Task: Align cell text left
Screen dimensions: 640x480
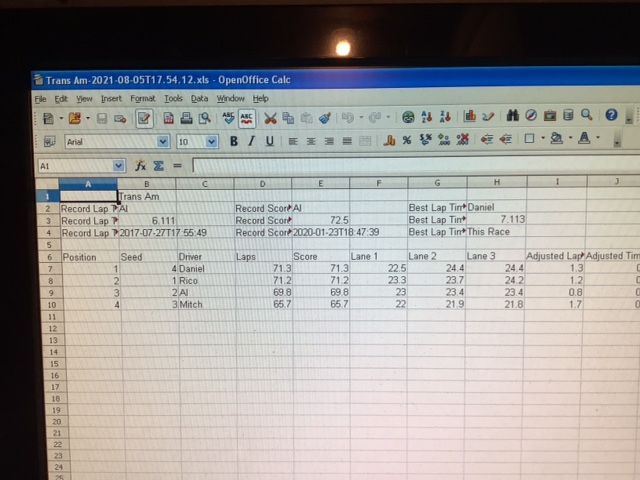Action: pyautogui.click(x=293, y=141)
